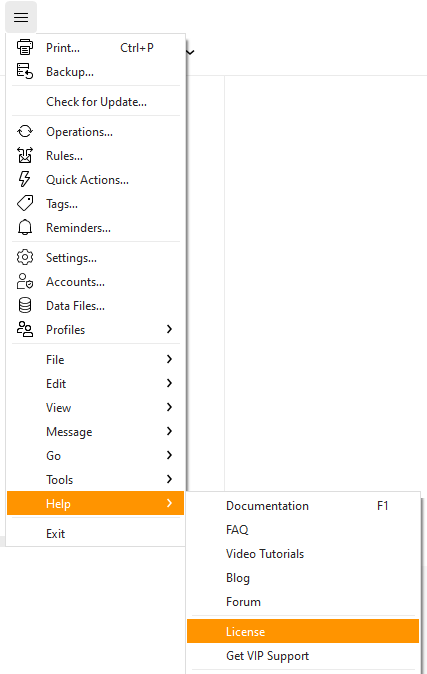The width and height of the screenshot is (427, 674).
Task: Click the Backup icon
Action: click(x=25, y=71)
